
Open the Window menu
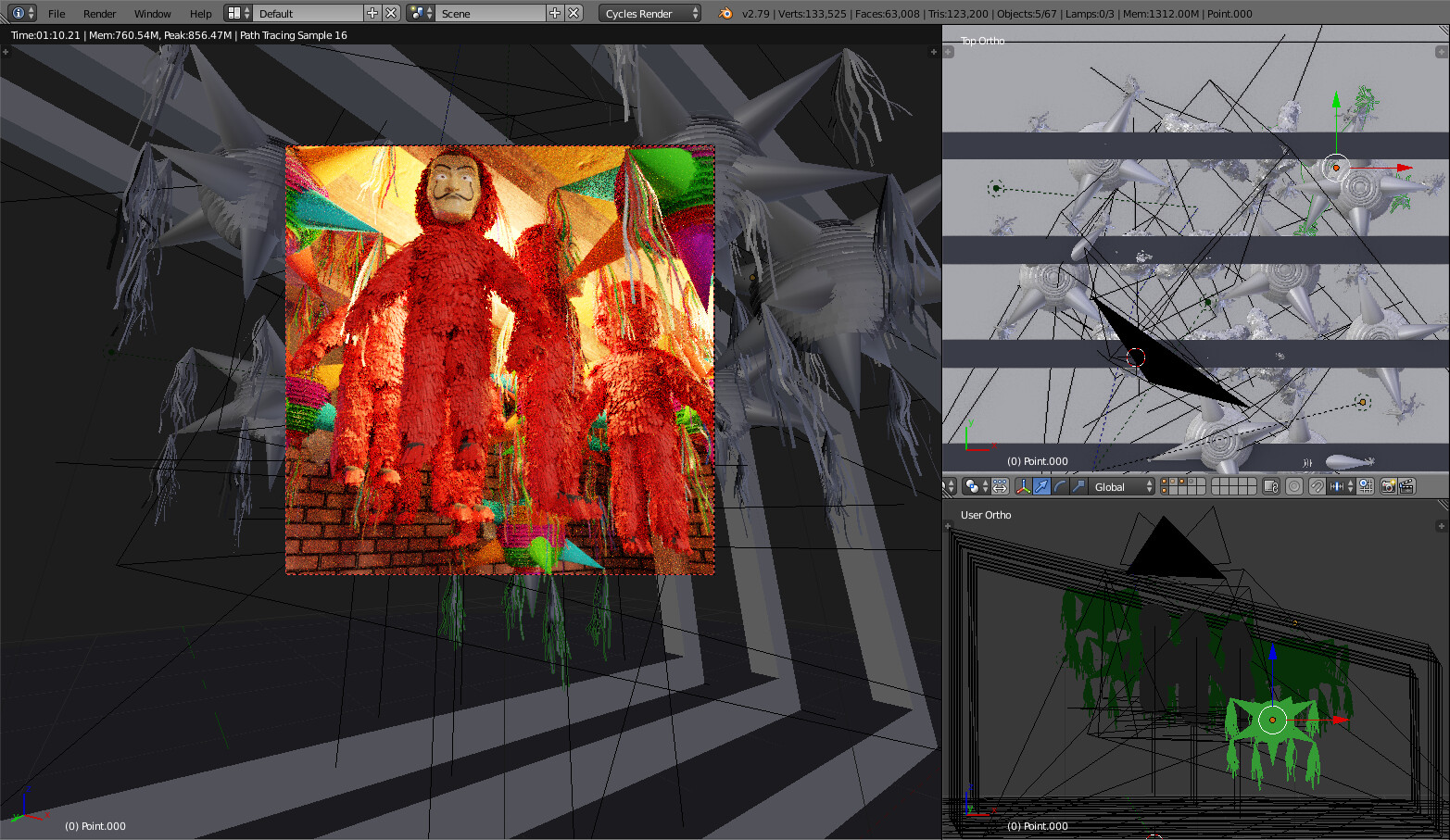click(152, 14)
